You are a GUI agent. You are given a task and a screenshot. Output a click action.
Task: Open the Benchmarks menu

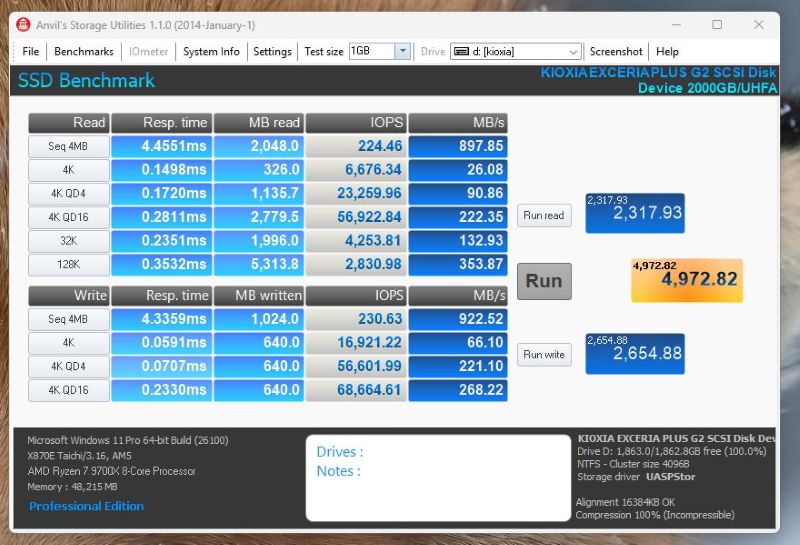tap(84, 52)
